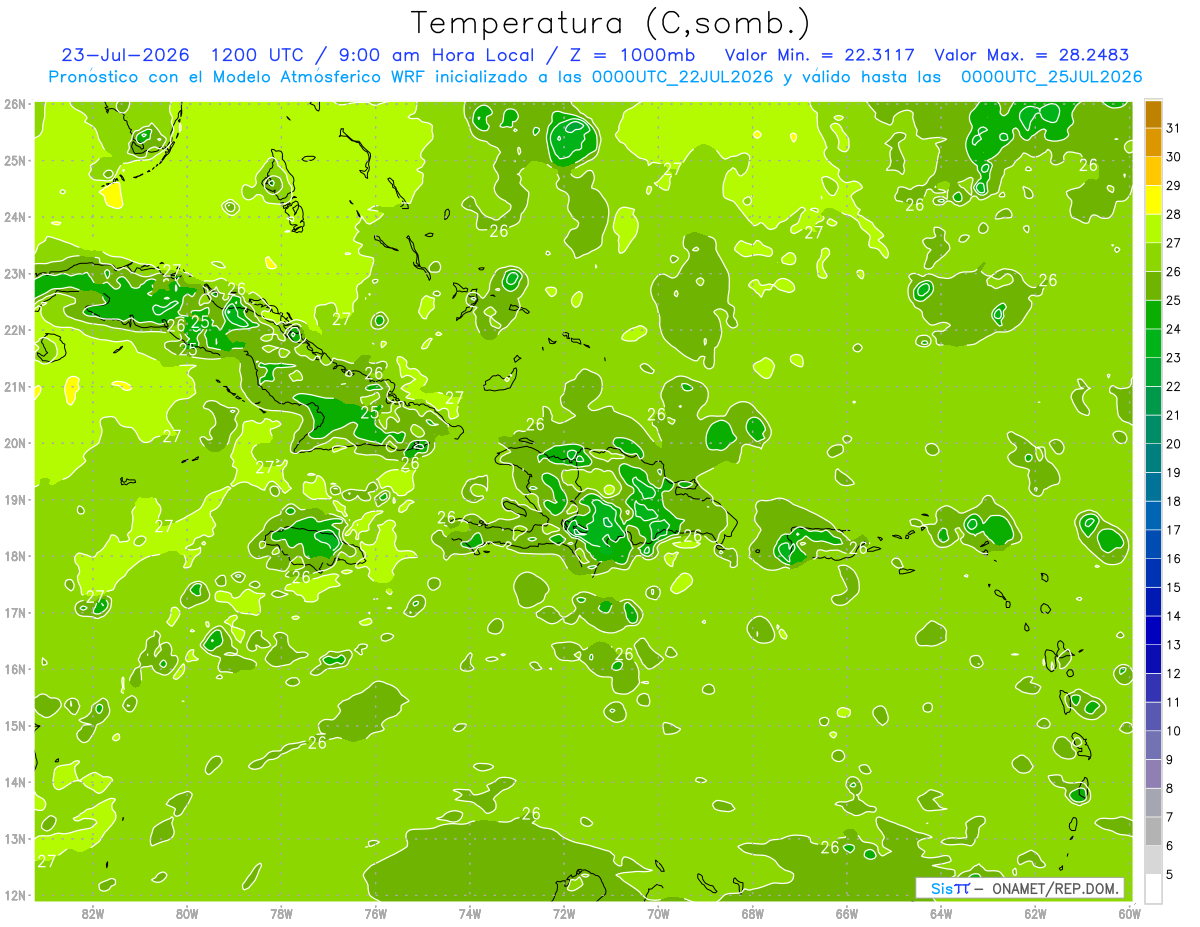Image resolution: width=1200 pixels, height=927 pixels.
Task: Click the '64W' longitude axis label
Action: (x=941, y=913)
